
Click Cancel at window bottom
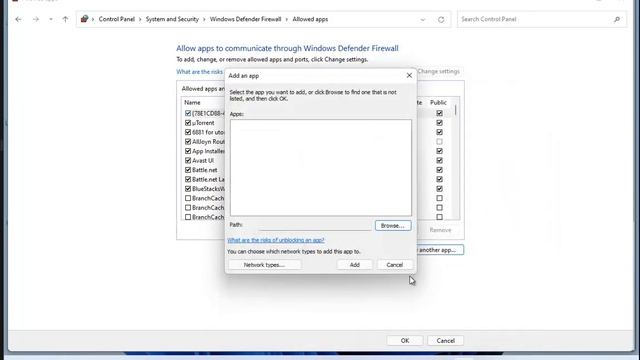445,340
